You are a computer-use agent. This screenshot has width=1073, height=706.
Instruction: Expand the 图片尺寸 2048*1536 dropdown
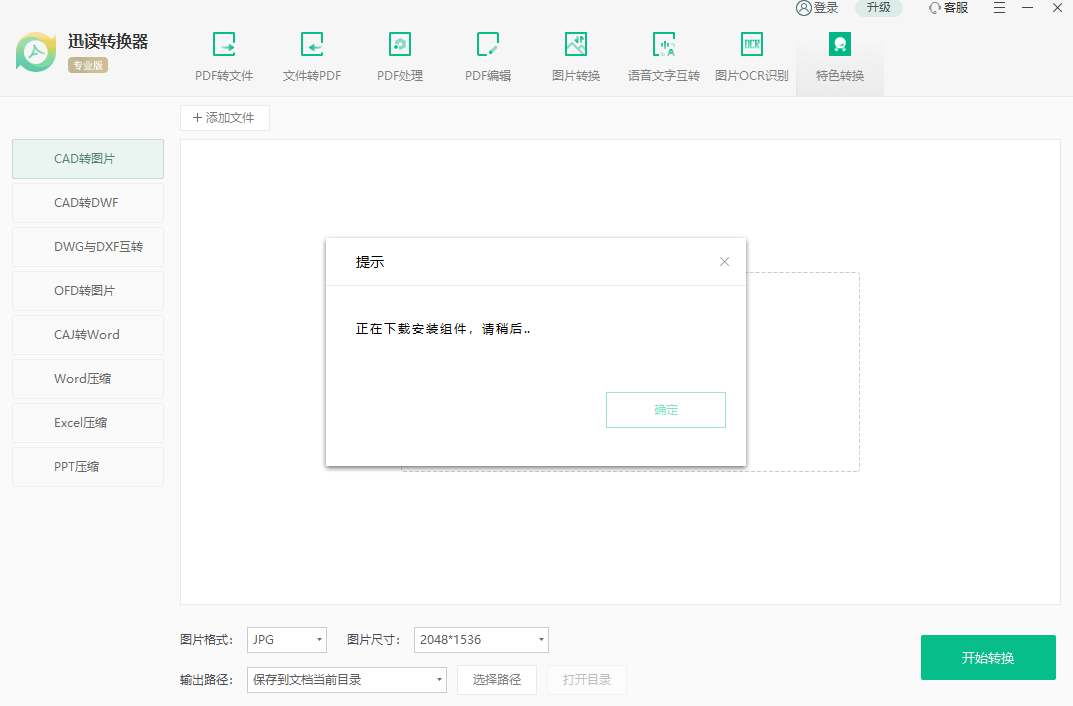click(x=481, y=640)
